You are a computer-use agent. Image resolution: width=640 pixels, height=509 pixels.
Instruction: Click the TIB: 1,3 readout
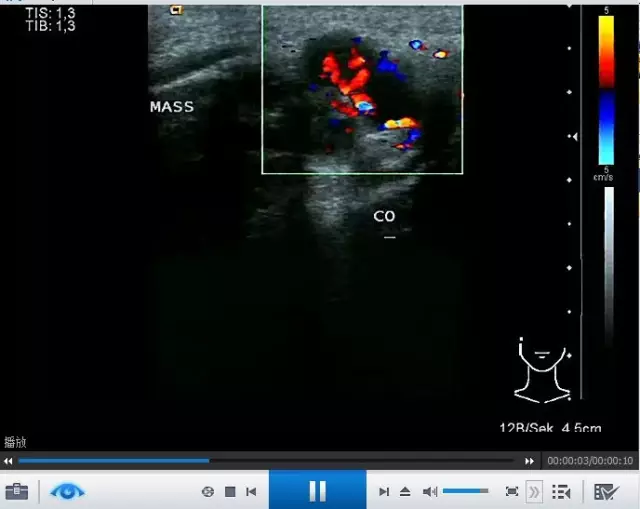[50, 26]
